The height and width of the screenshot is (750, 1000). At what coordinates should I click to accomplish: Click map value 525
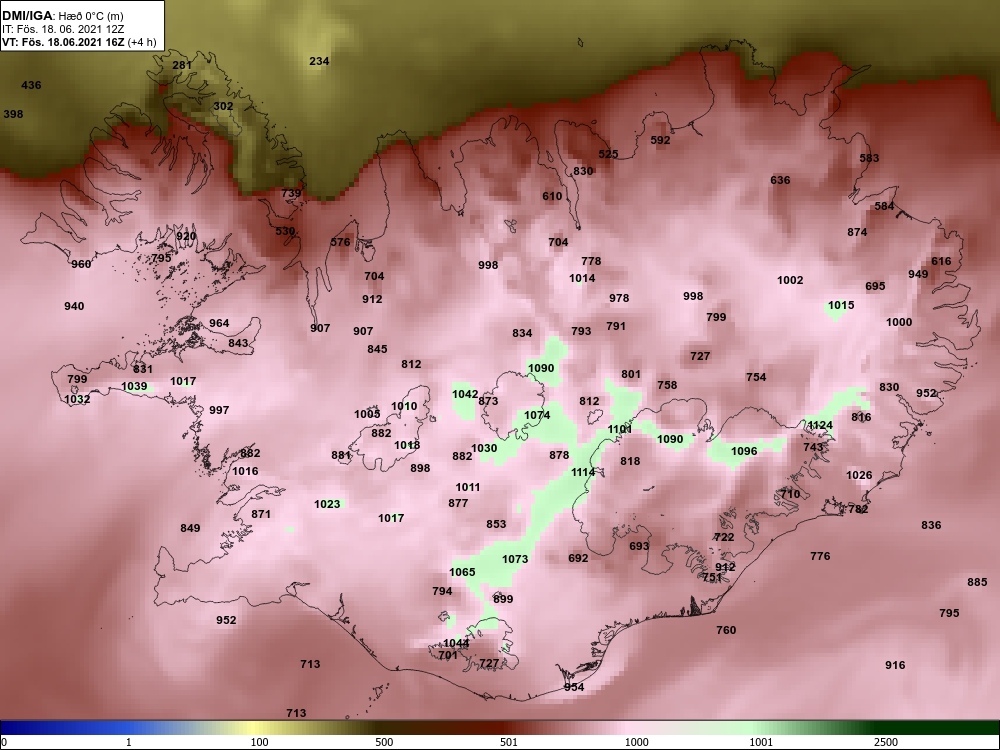(608, 154)
